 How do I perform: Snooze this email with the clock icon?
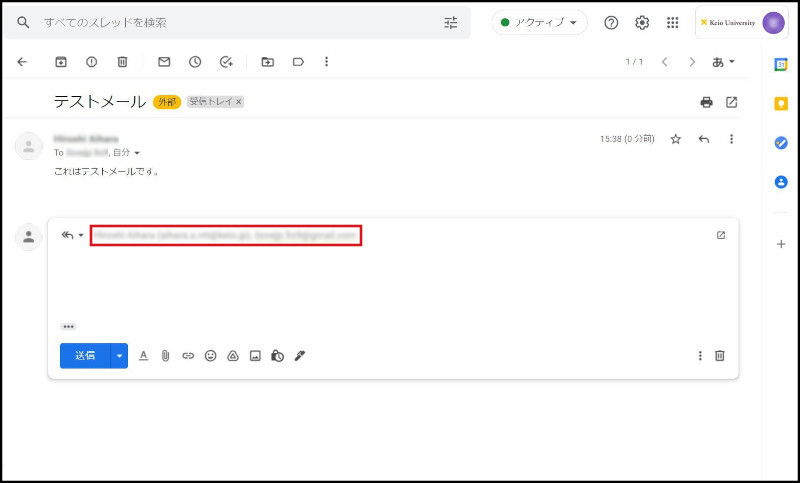pos(195,62)
